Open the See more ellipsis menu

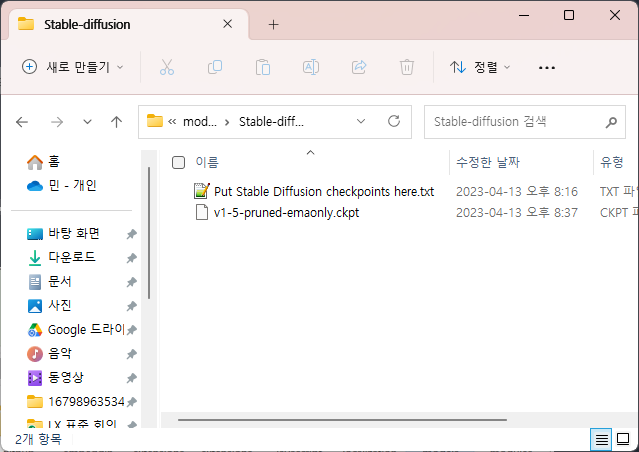[x=547, y=67]
